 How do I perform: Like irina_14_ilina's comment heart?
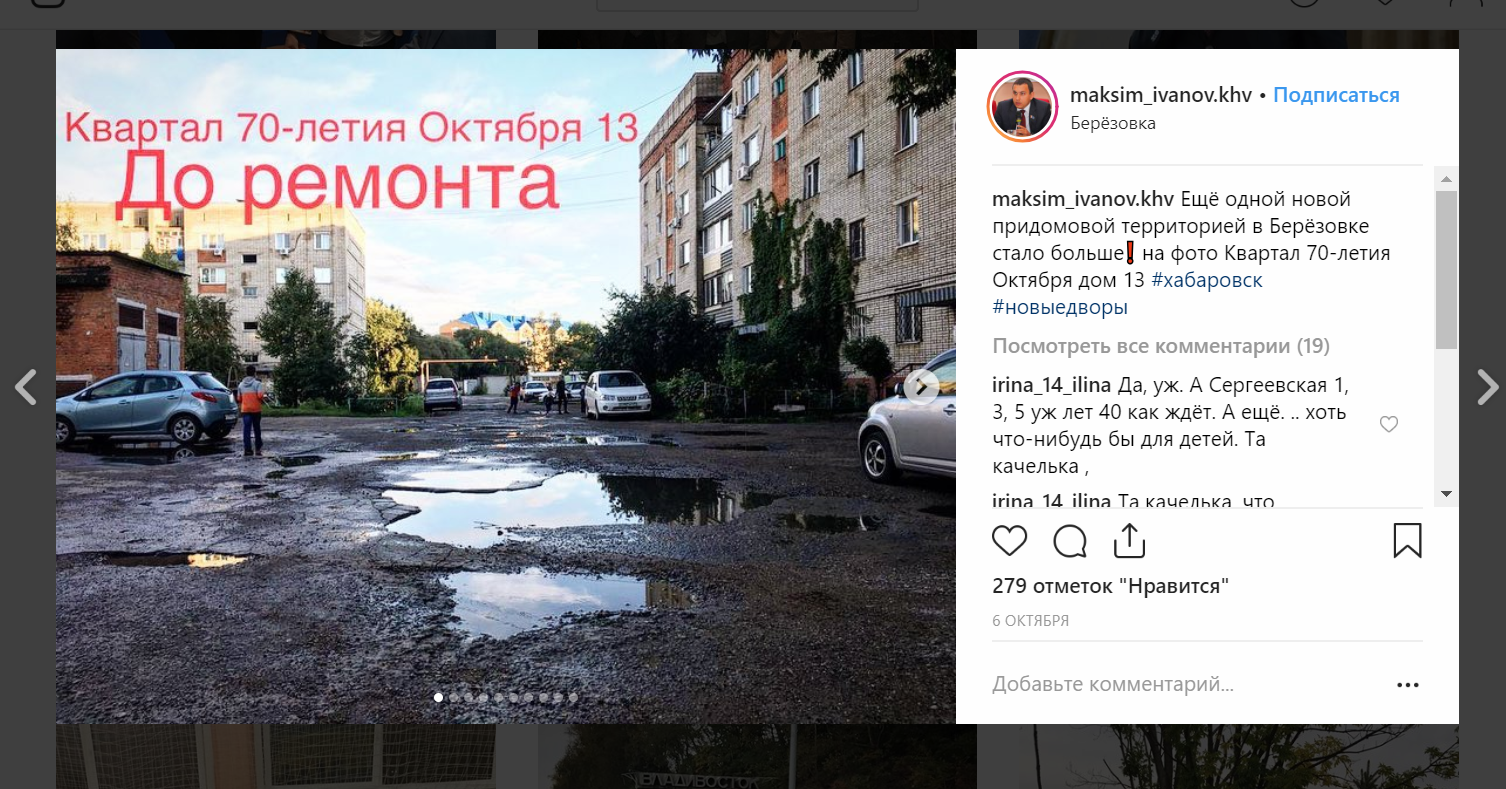pyautogui.click(x=1388, y=425)
